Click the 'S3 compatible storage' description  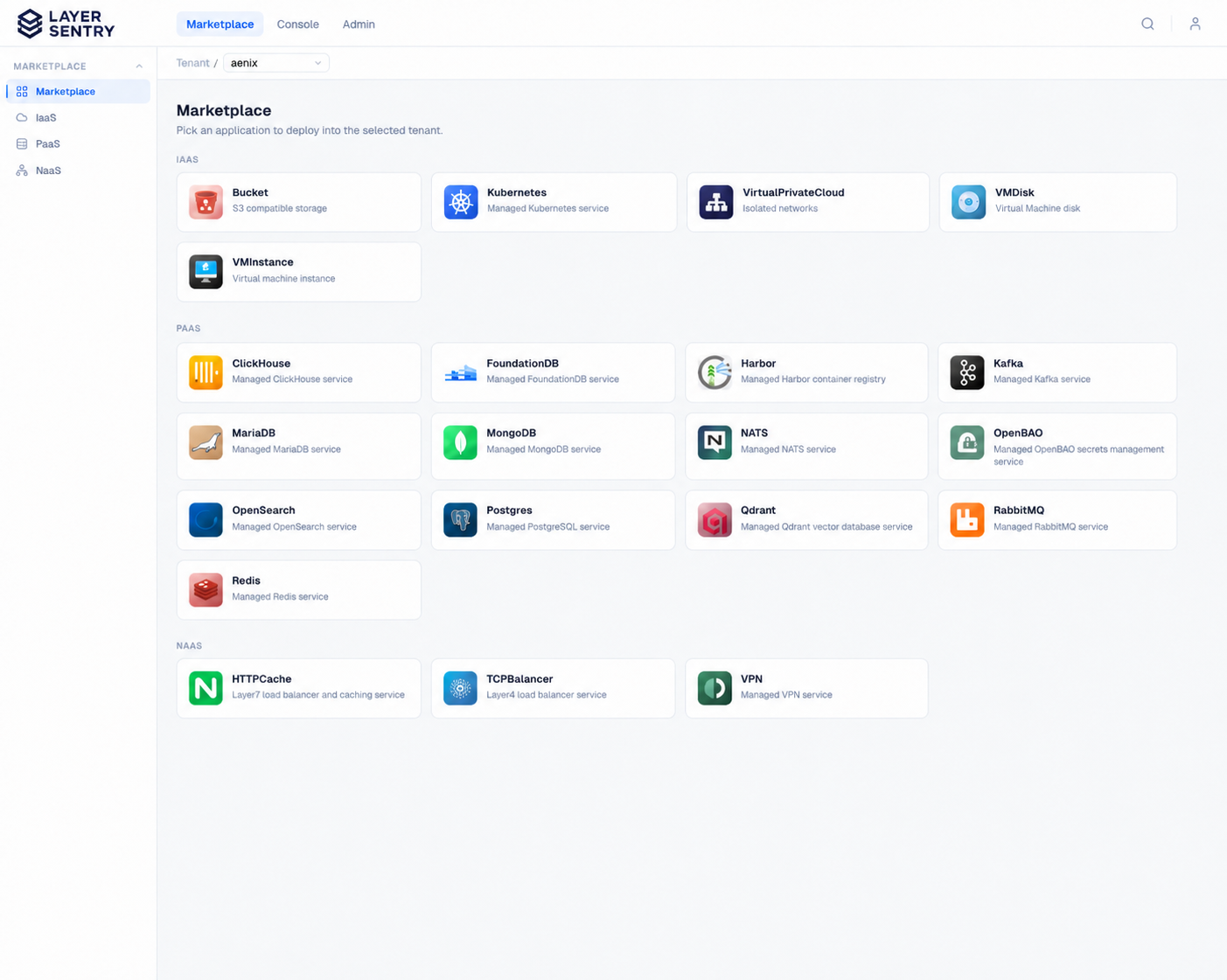tap(279, 209)
